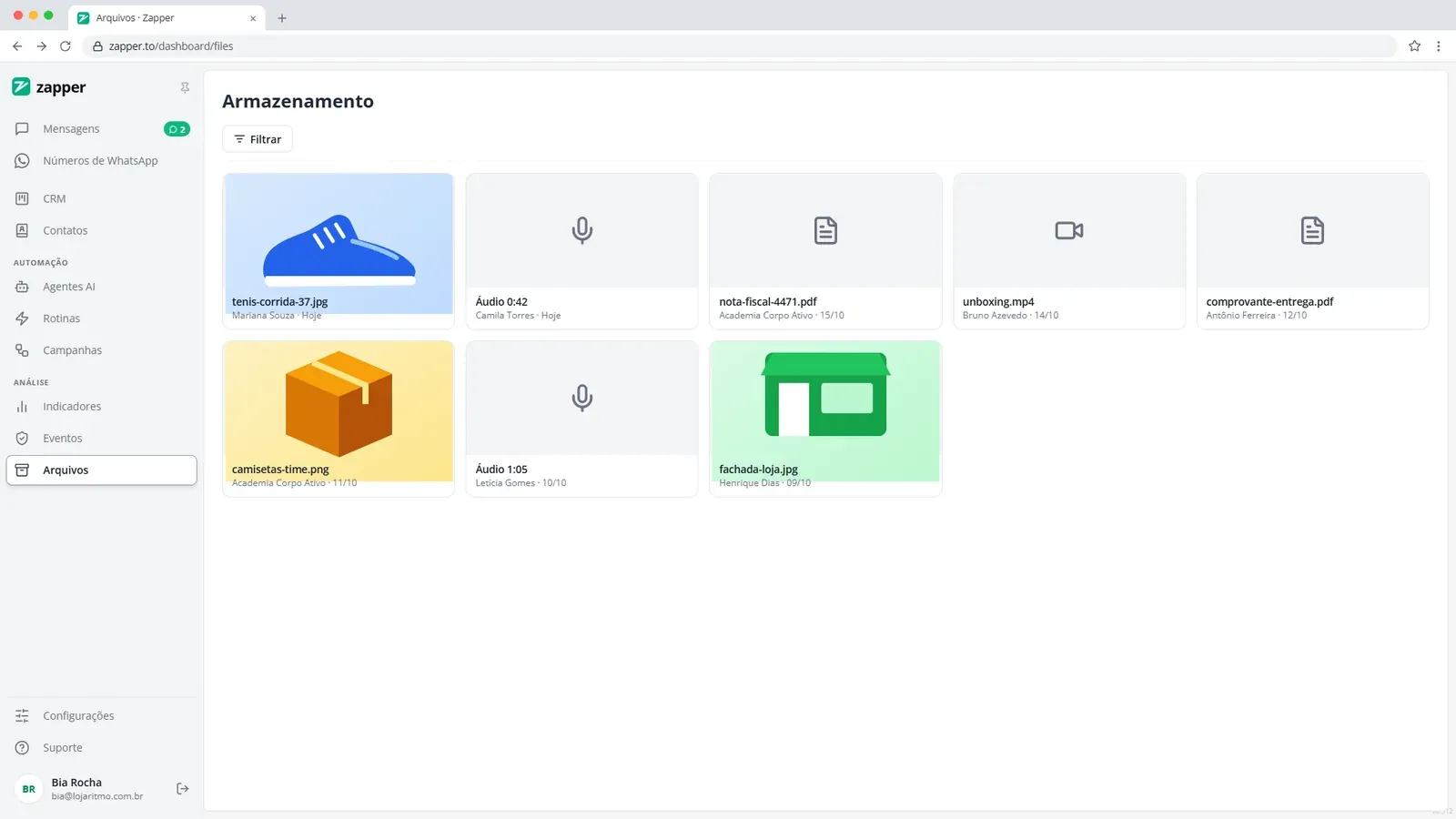Click the "Armazenamento" heading
This screenshot has width=1456, height=819.
tap(298, 101)
